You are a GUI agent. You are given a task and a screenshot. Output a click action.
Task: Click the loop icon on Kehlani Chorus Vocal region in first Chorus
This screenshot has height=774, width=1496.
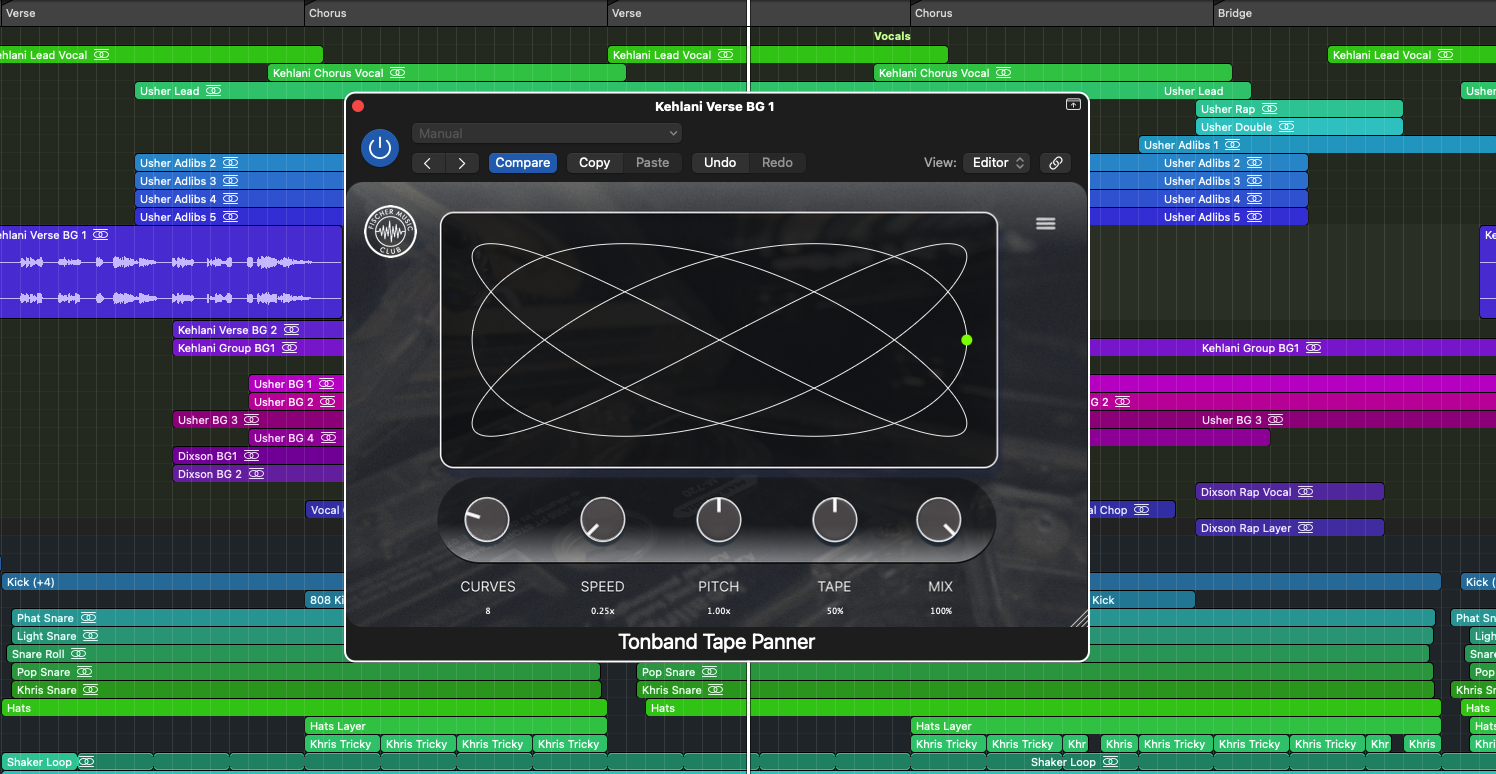click(398, 73)
